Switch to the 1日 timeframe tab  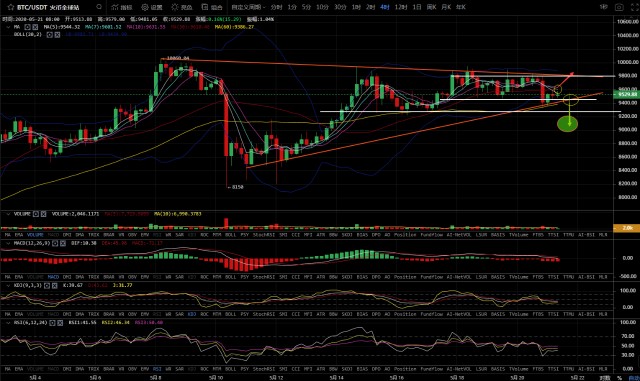coord(417,7)
